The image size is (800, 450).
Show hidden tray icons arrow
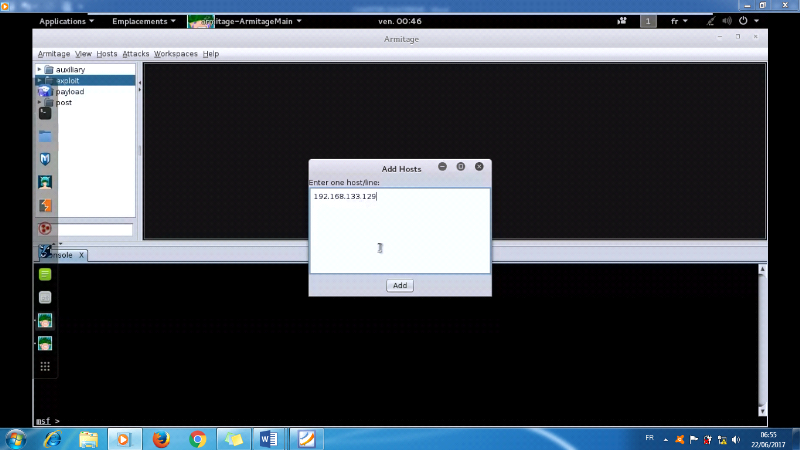pyautogui.click(x=666, y=440)
